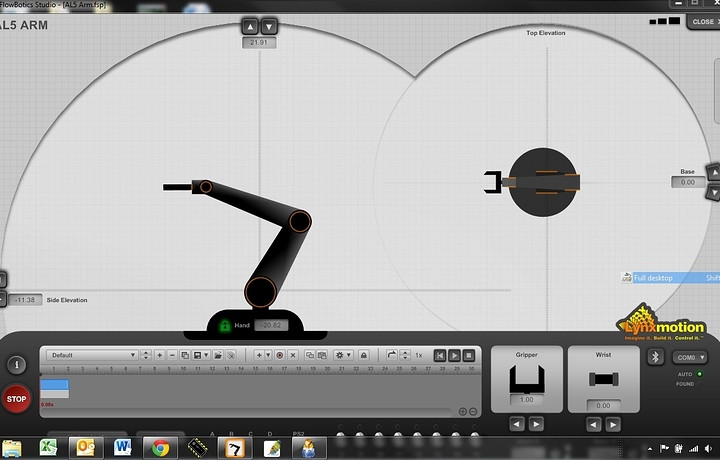Click the Hand -20.82 value field
The height and width of the screenshot is (460, 720).
271,325
